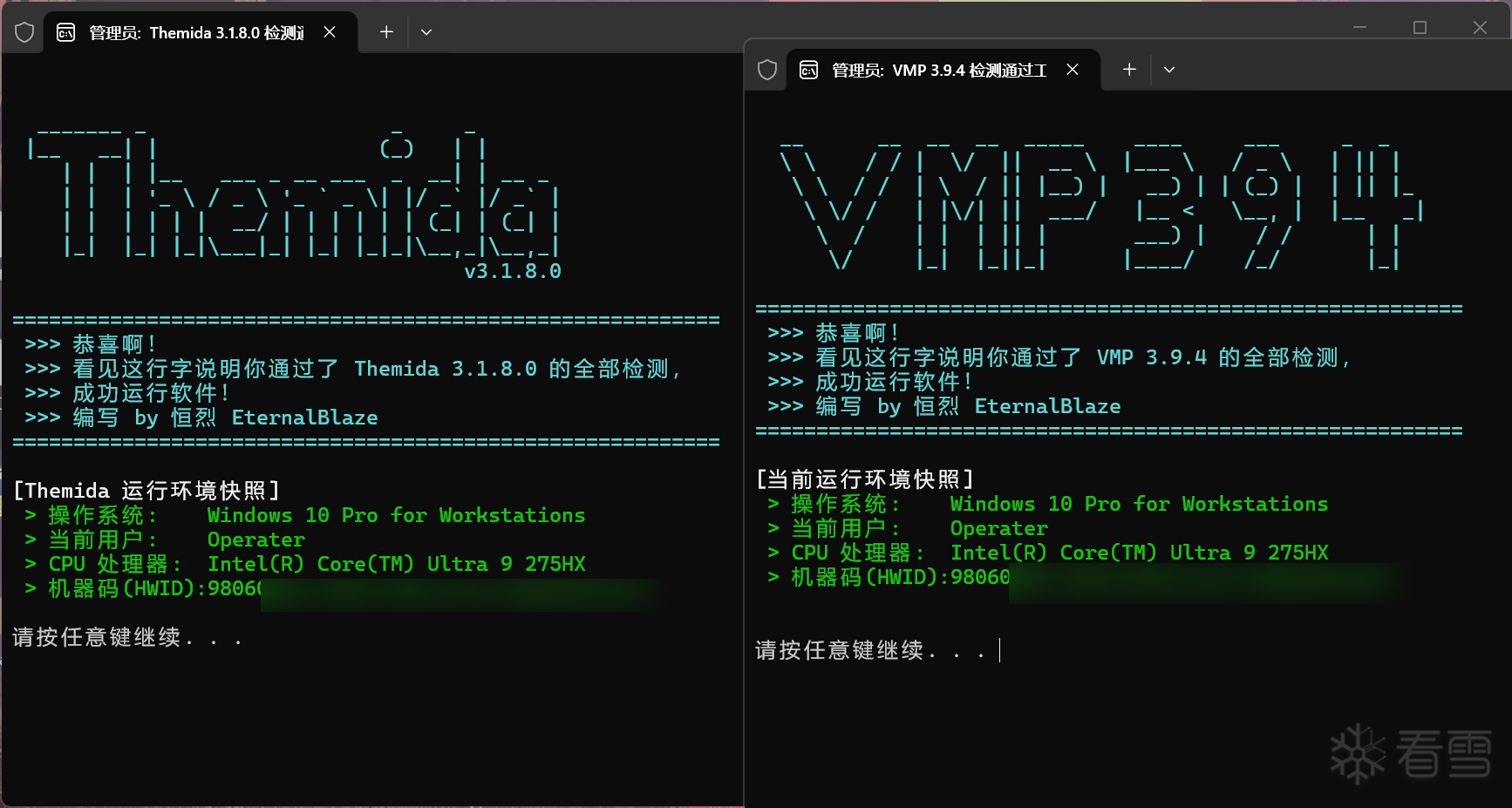Click the 操作系统 label in the VMP window

(x=845, y=504)
